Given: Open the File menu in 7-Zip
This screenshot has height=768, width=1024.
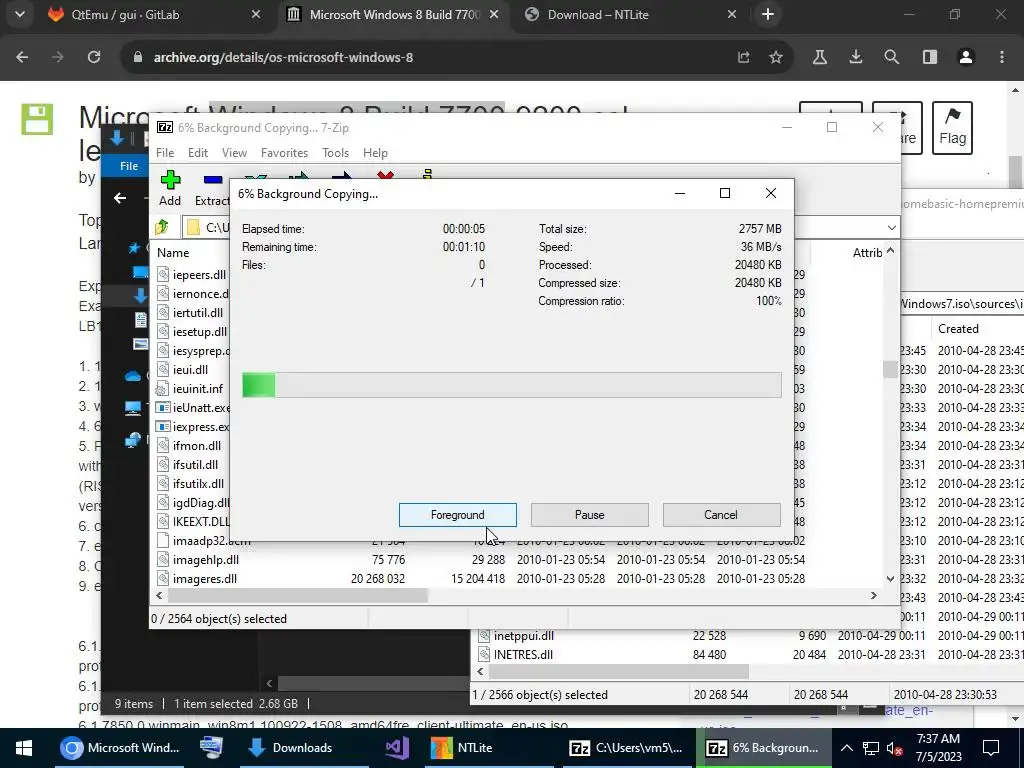Looking at the screenshot, I should point(165,153).
